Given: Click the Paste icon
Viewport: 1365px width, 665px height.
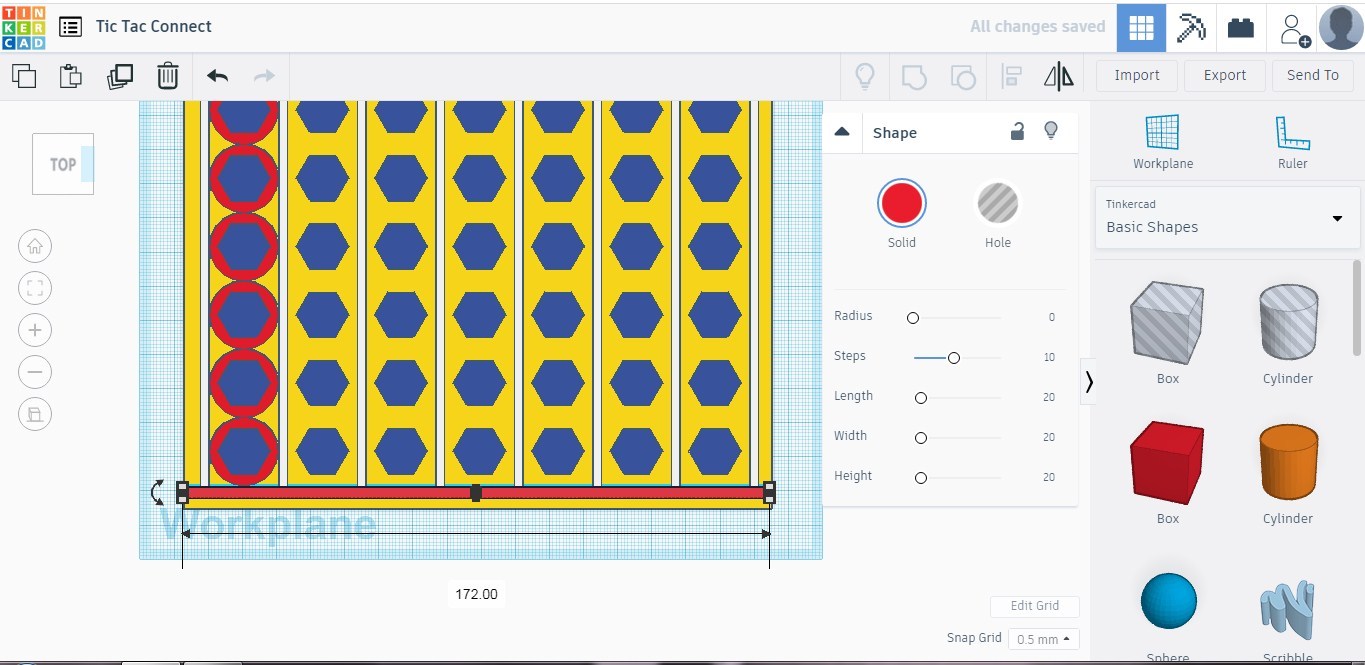Looking at the screenshot, I should [70, 76].
